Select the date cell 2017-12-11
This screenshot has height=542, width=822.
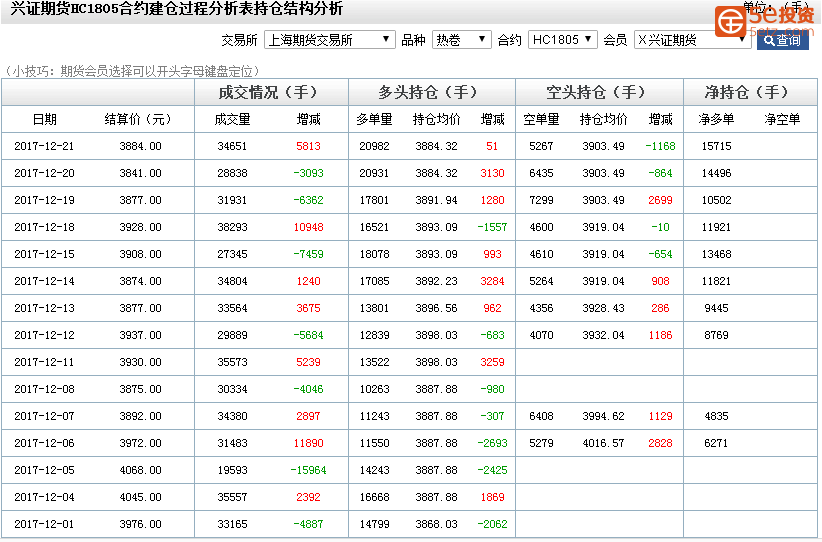(x=44, y=362)
